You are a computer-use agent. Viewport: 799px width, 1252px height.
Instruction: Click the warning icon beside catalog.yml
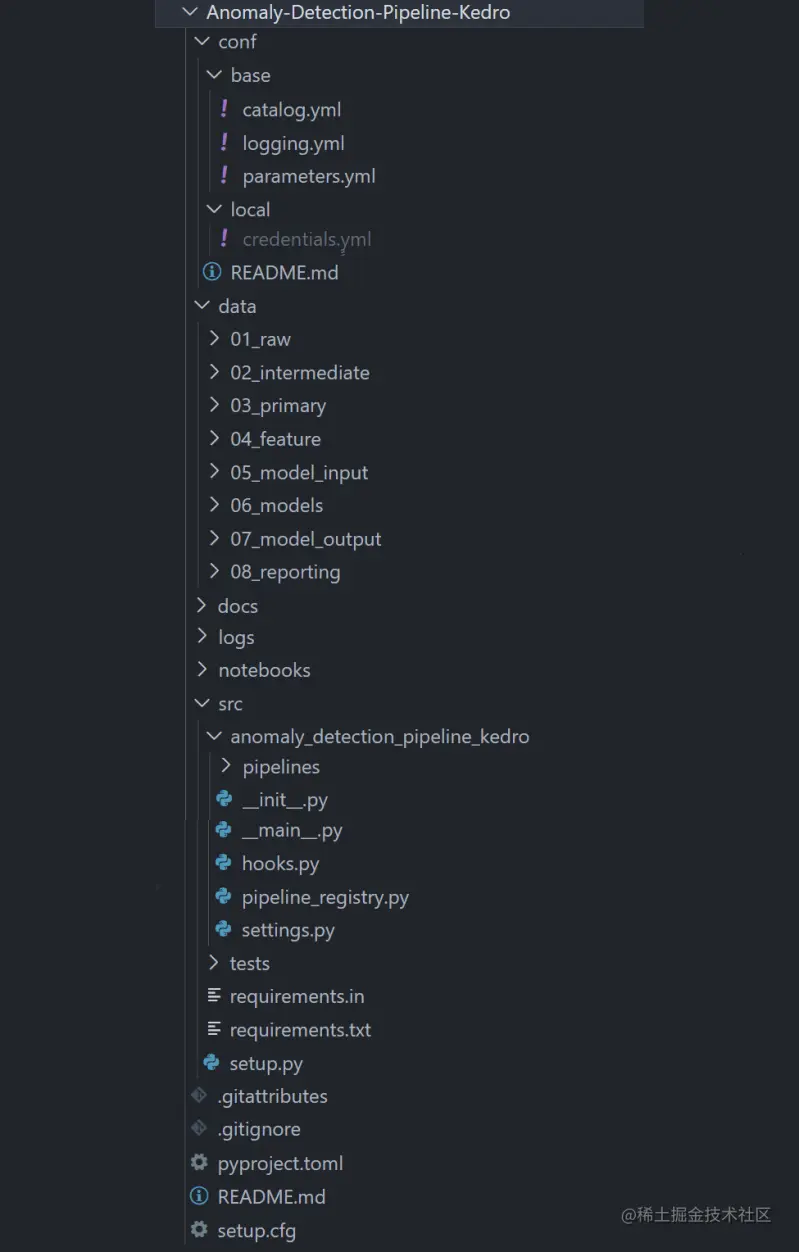point(224,109)
